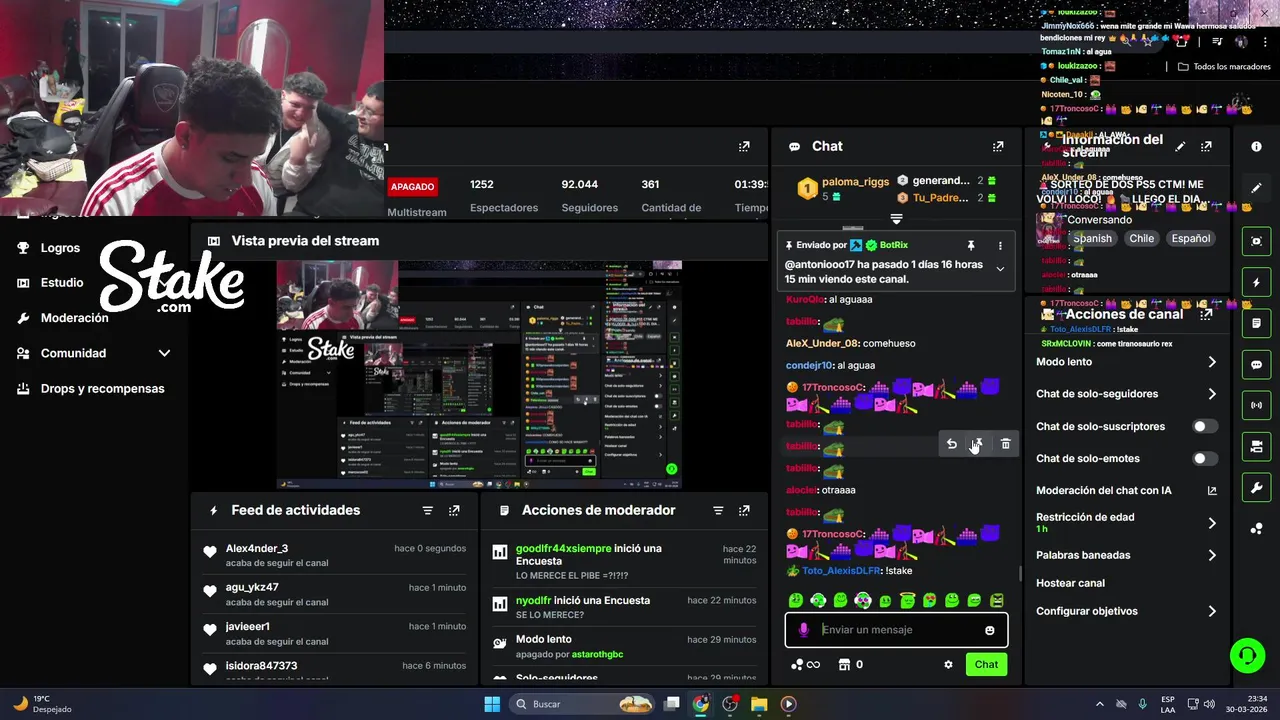Reply to the hovered tabillle message

click(952, 444)
